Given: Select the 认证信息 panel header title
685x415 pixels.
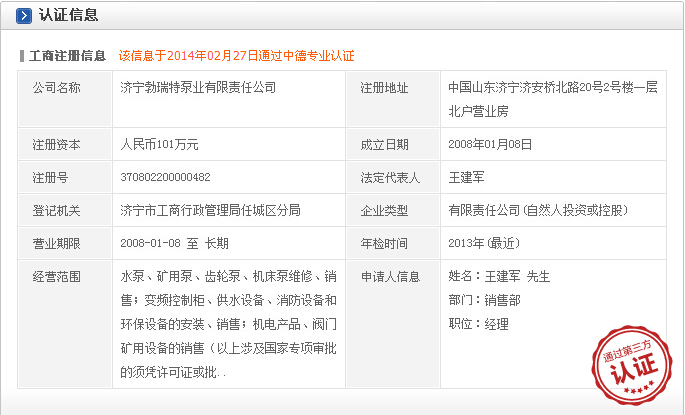Looking at the screenshot, I should [68, 16].
